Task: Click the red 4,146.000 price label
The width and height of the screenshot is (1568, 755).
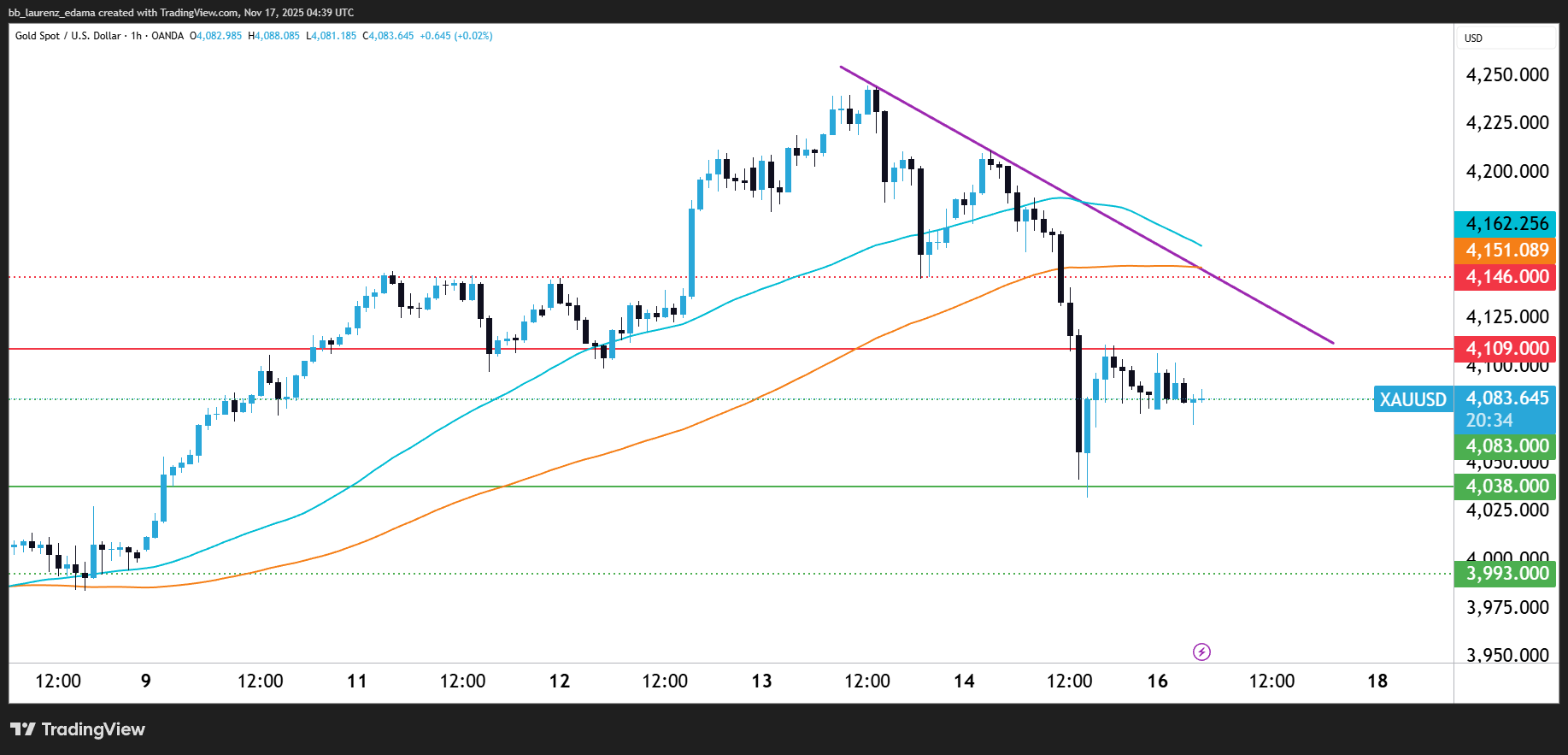Action: [1505, 277]
